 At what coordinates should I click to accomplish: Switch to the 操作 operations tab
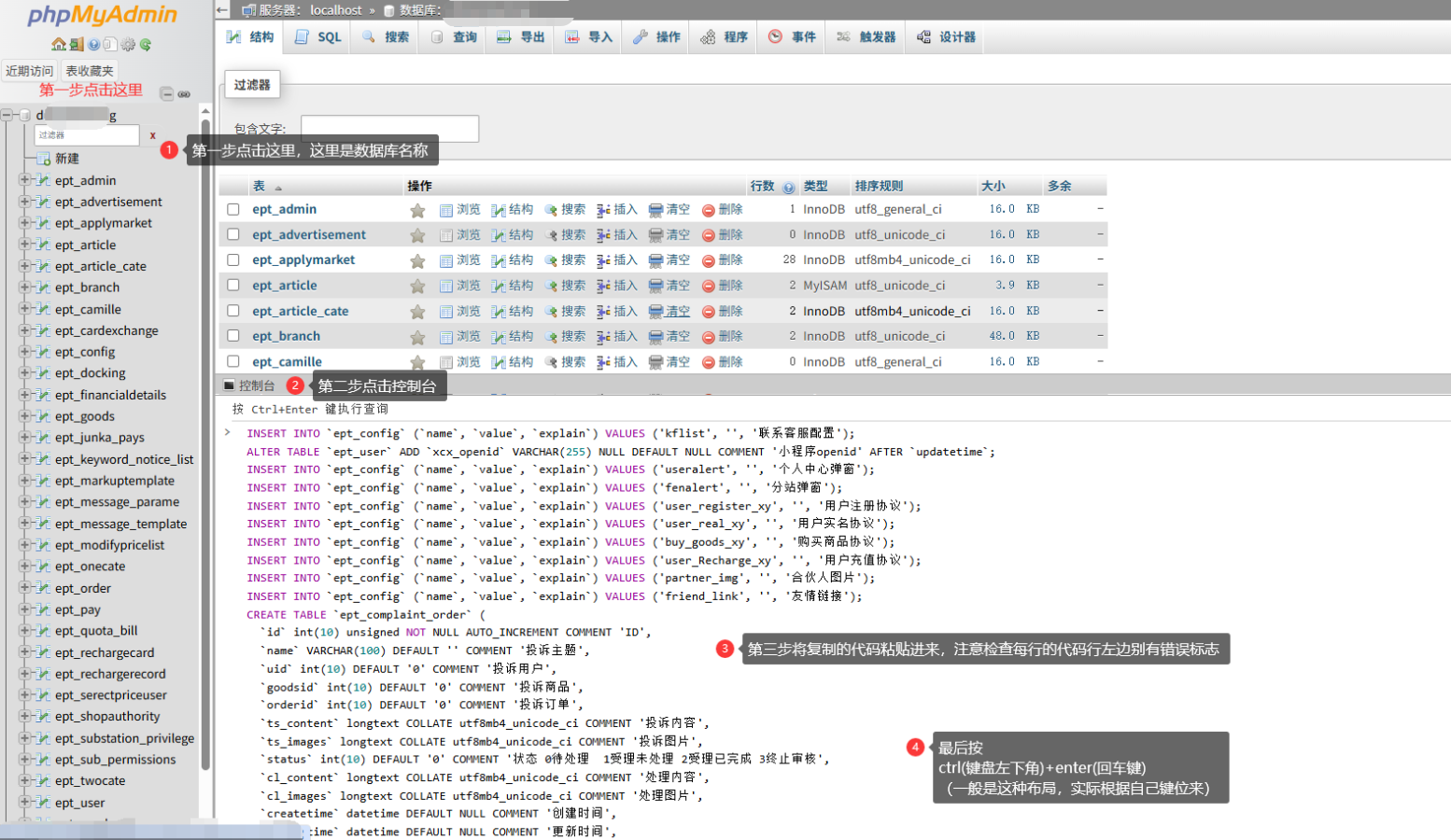coord(657,37)
